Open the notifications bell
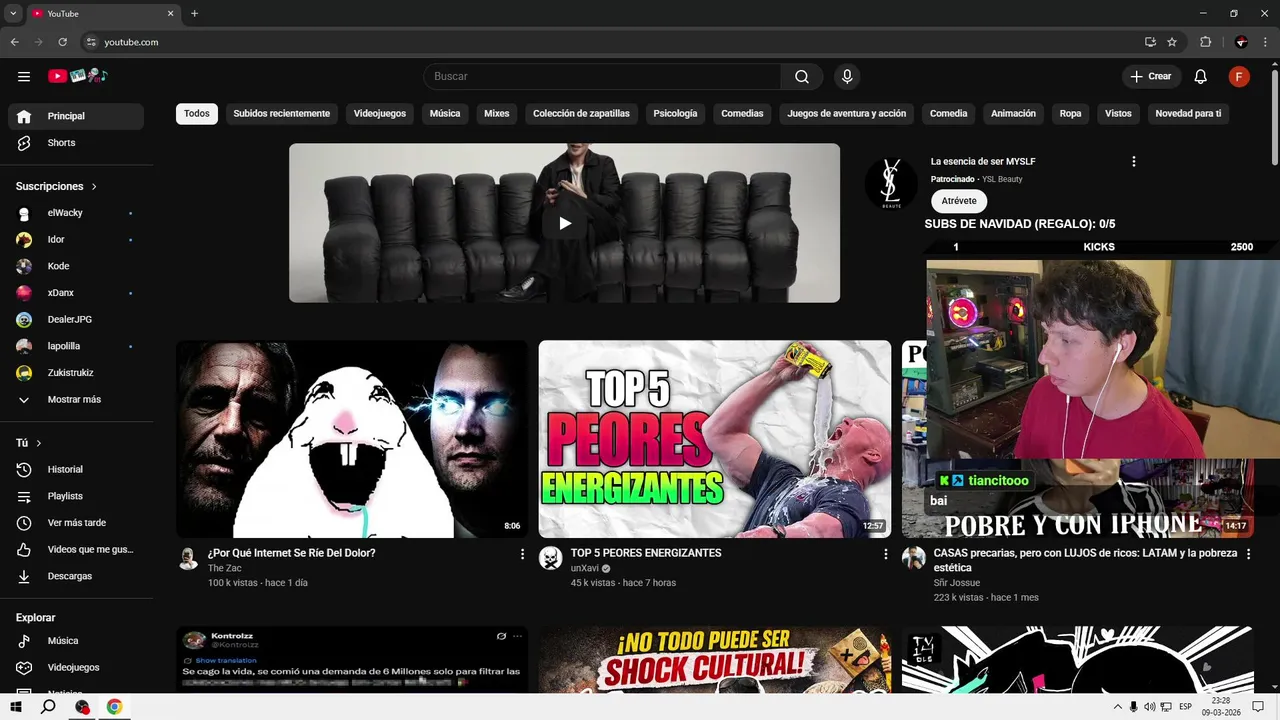 coord(1201,76)
